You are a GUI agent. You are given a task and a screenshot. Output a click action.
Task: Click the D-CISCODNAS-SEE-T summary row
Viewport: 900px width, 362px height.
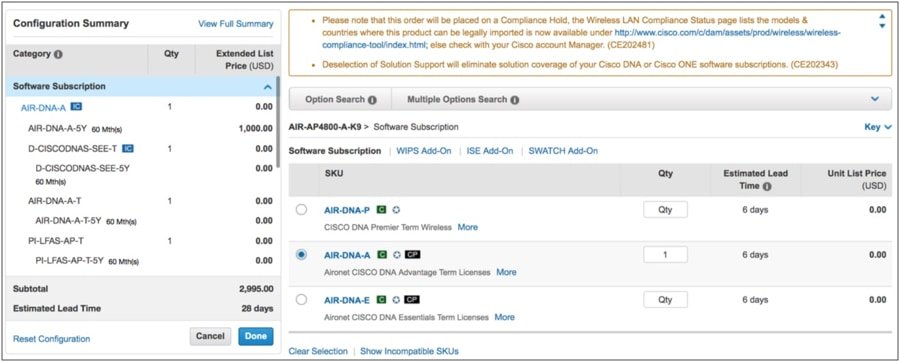point(143,149)
